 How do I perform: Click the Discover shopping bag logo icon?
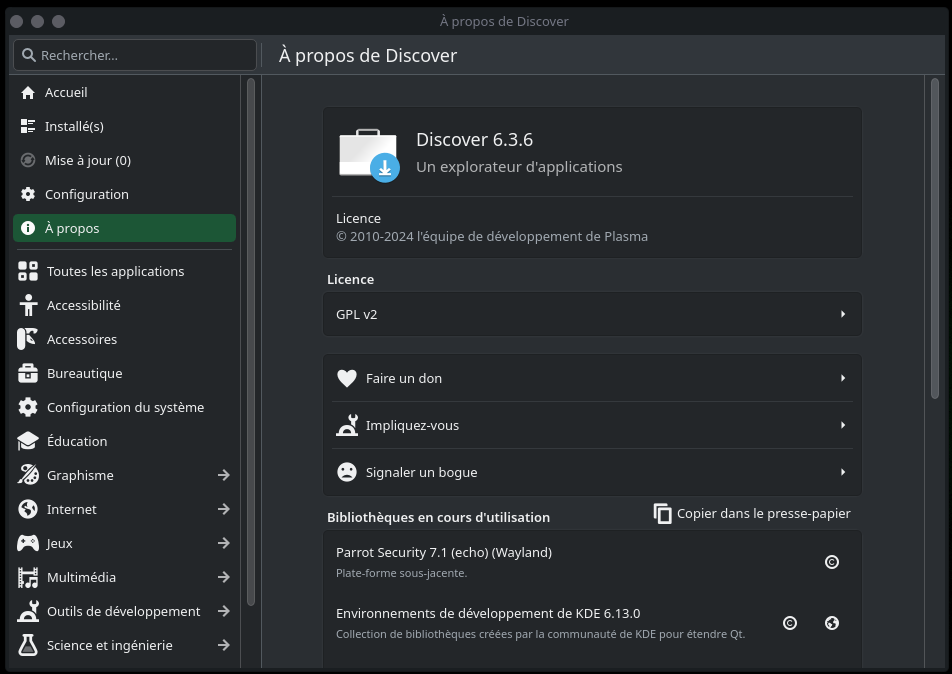point(369,155)
